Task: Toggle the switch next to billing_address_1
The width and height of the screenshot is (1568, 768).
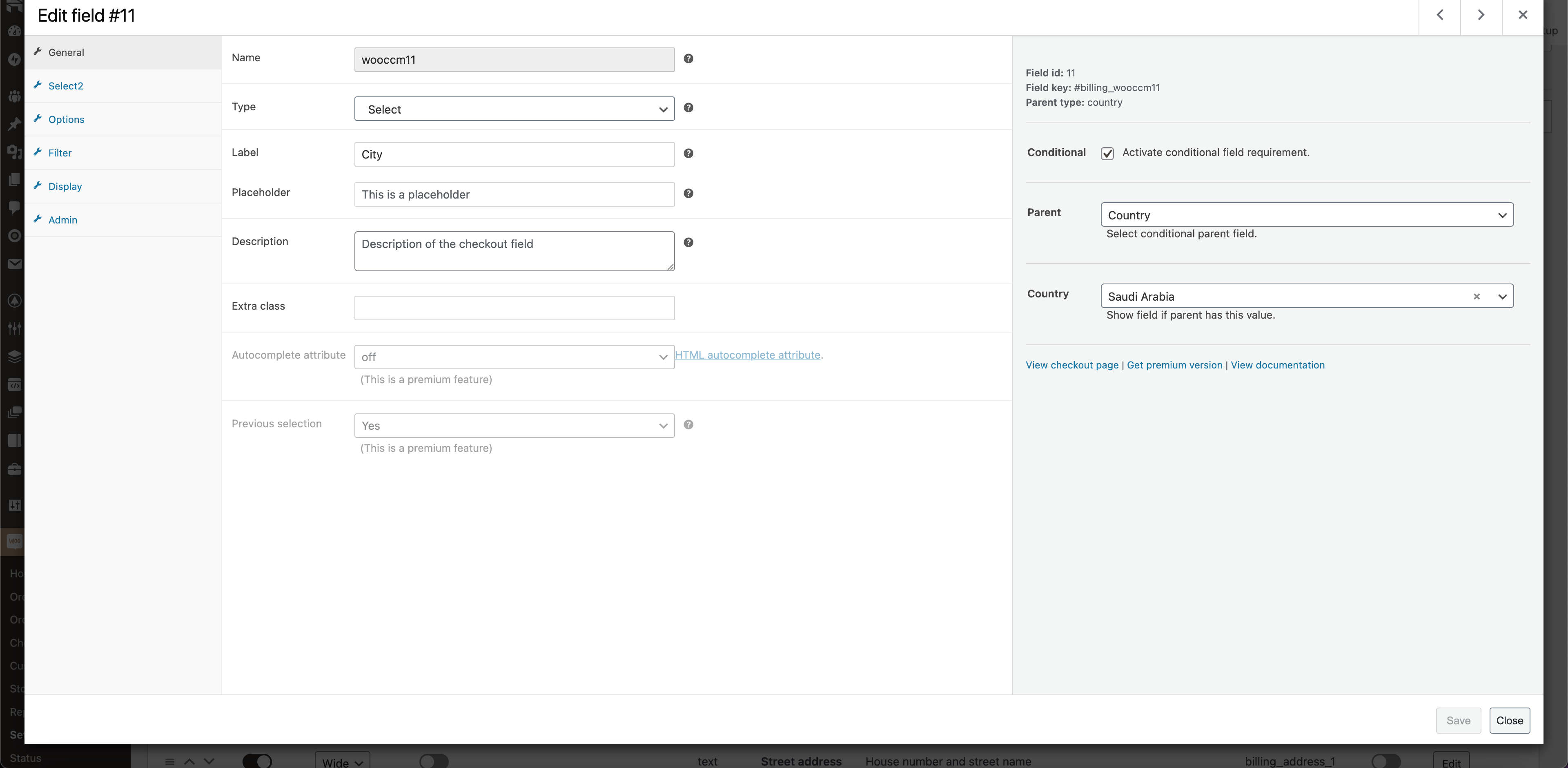Action: pyautogui.click(x=1386, y=761)
